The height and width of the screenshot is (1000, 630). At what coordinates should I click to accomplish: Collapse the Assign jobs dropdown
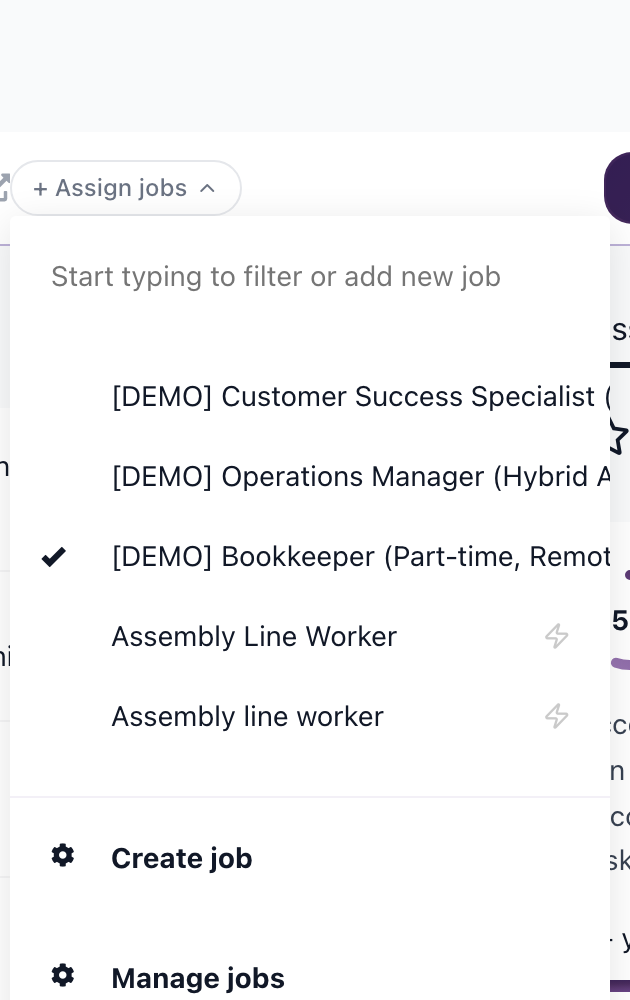[126, 188]
